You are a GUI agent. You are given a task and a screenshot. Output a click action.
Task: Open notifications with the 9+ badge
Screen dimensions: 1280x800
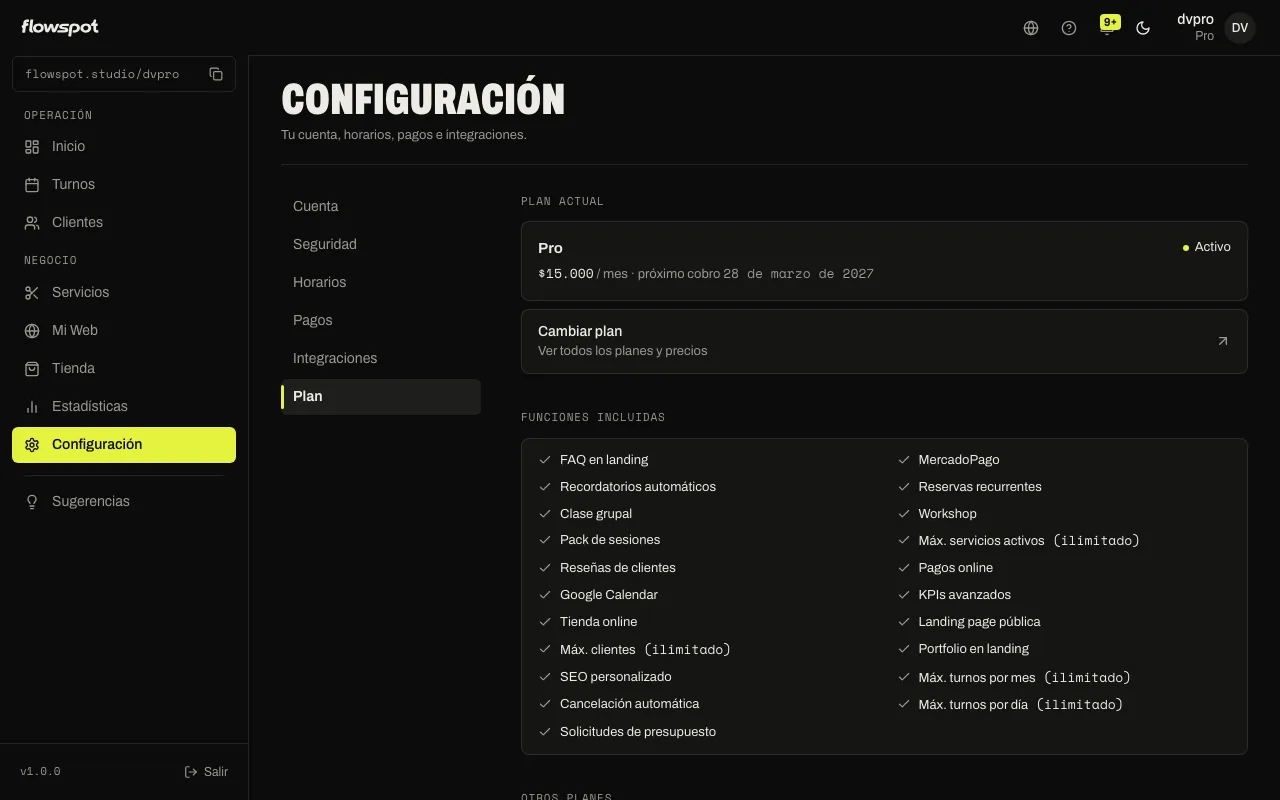(1107, 26)
